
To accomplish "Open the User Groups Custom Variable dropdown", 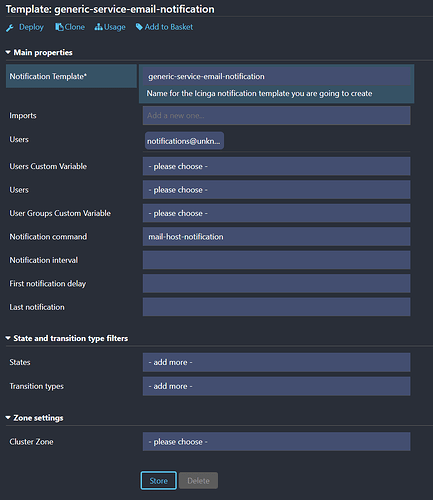I will 276,213.
